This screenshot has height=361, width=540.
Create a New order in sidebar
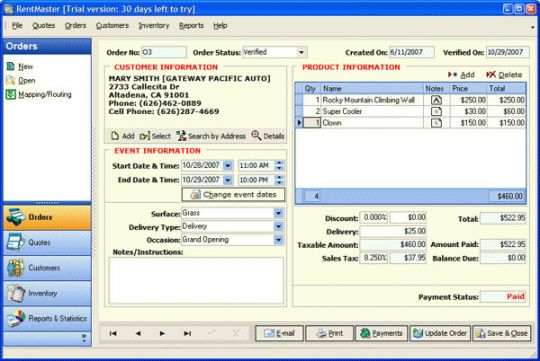[20, 66]
